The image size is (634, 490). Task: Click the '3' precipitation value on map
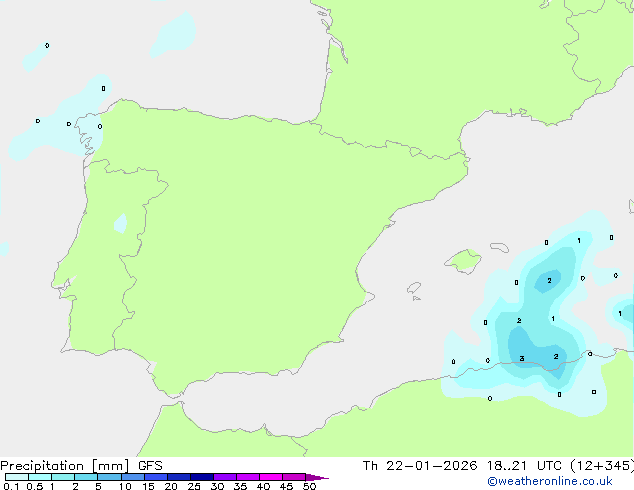click(x=522, y=359)
